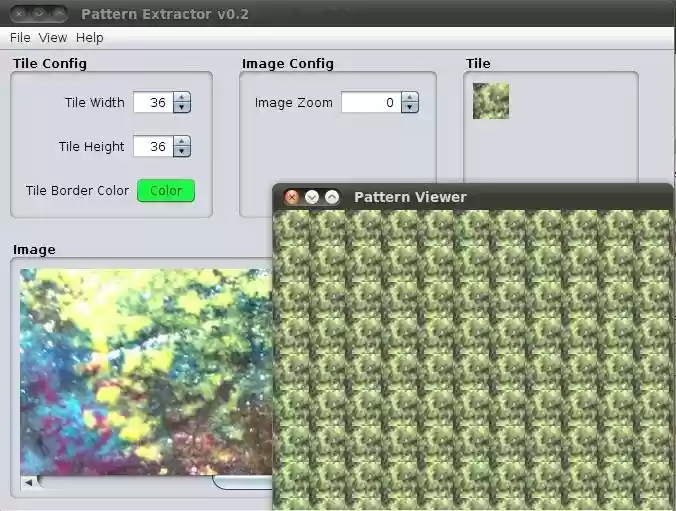Minimize the Pattern Viewer window
Image resolution: width=676 pixels, height=511 pixels.
click(x=312, y=197)
